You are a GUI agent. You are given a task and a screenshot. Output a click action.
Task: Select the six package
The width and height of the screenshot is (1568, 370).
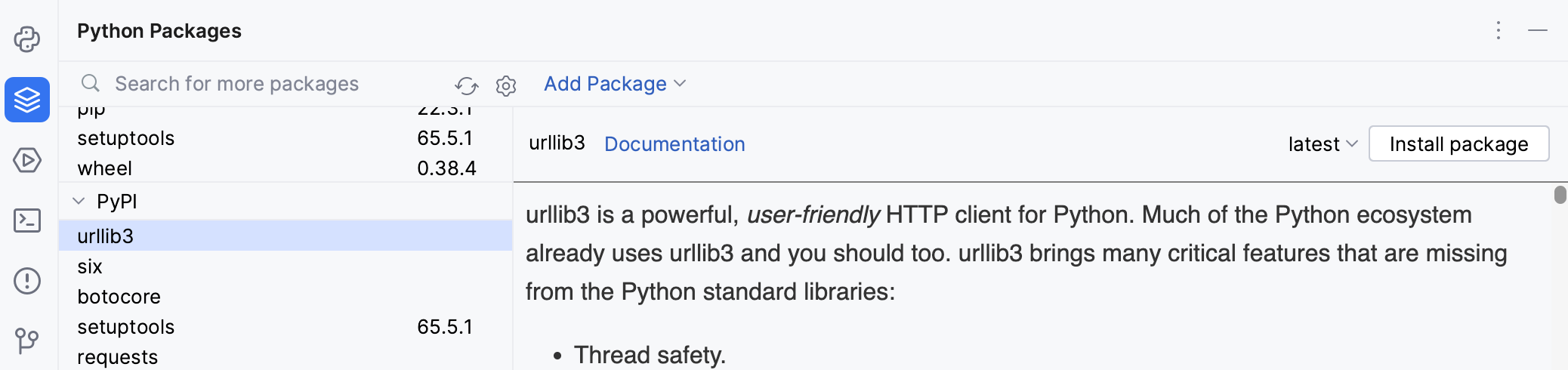(90, 267)
